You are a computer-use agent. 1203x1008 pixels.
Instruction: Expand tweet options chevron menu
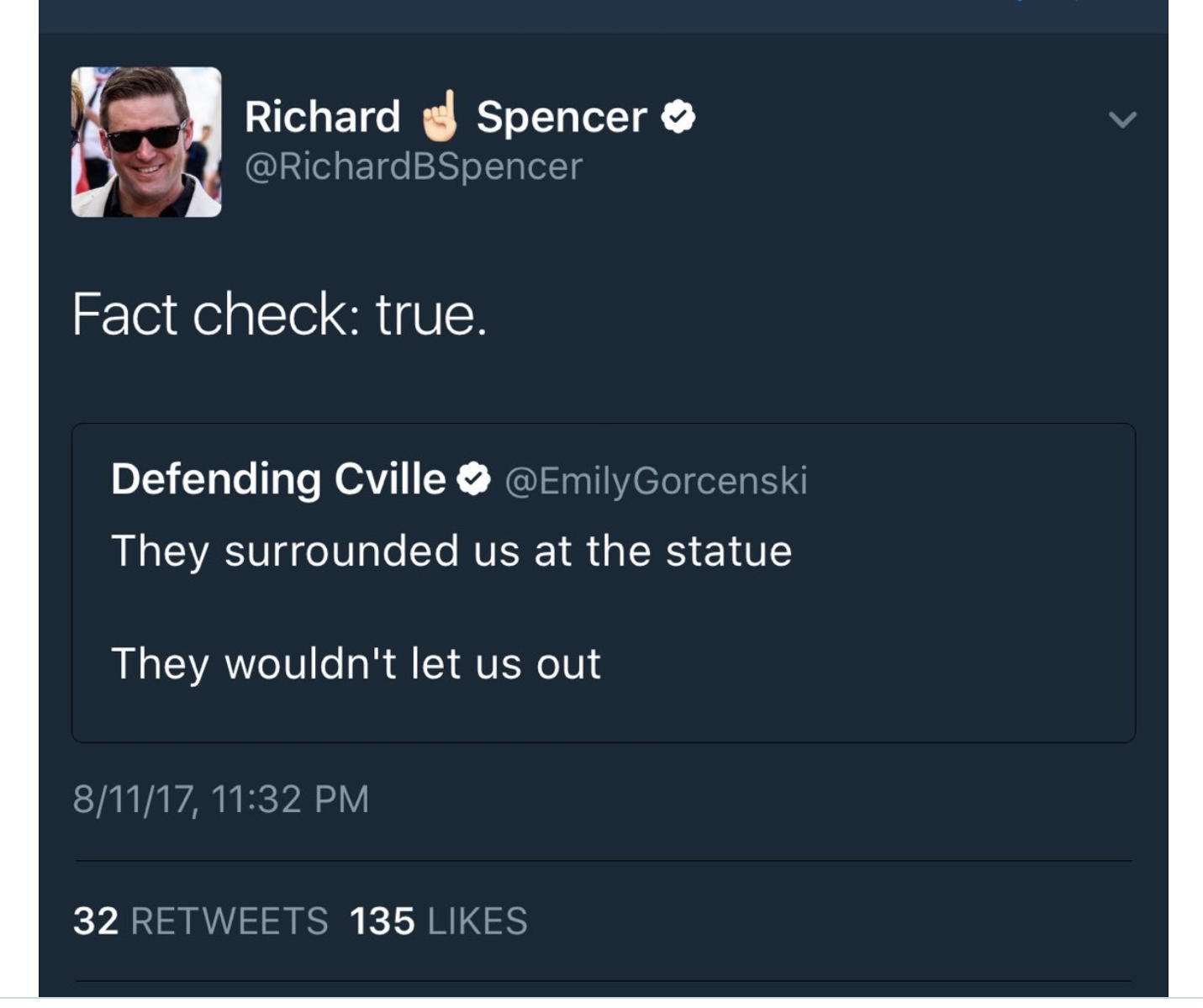pyautogui.click(x=1122, y=119)
